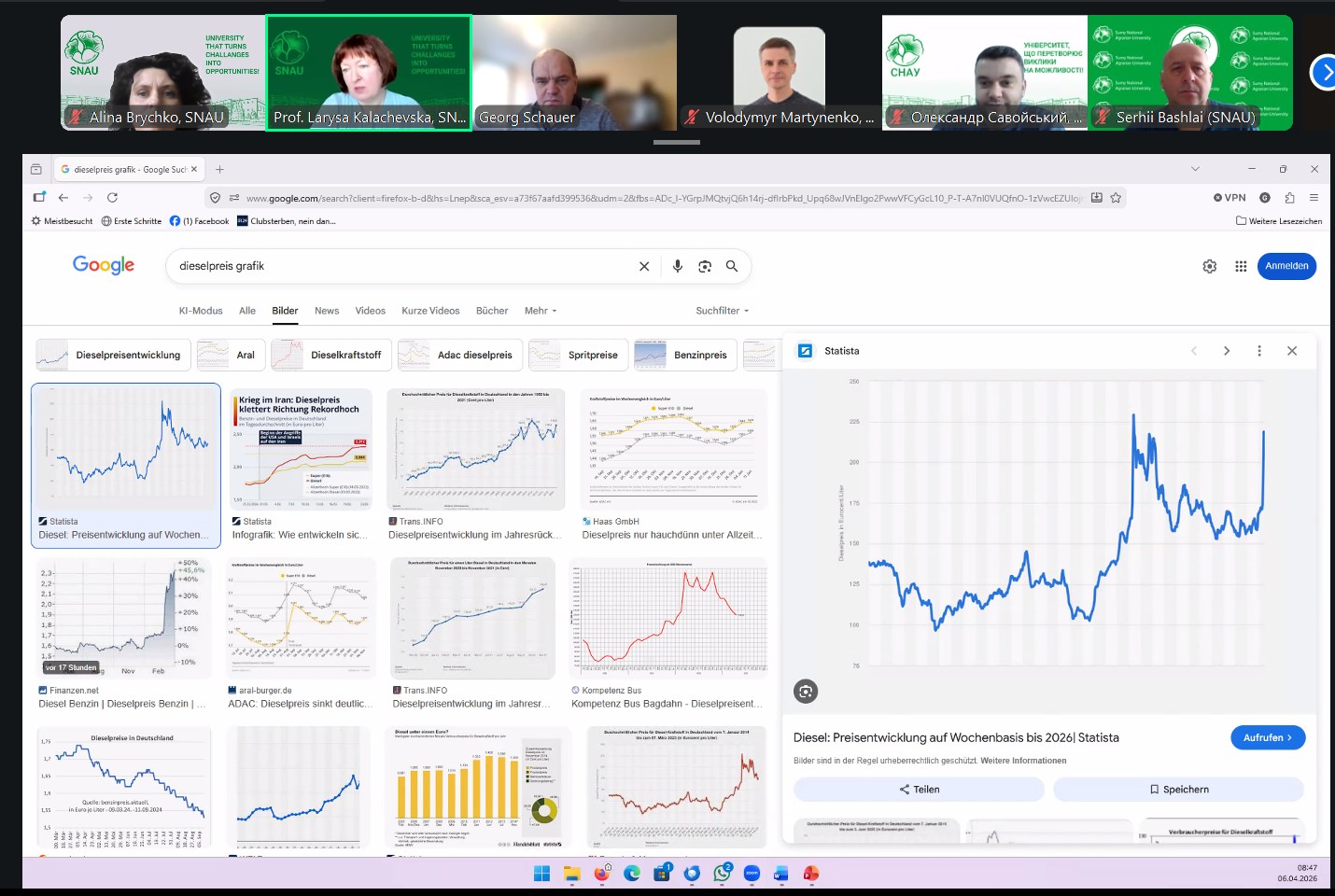Click the Anmelden sign-in button
The width and height of the screenshot is (1335, 896).
(x=1286, y=266)
